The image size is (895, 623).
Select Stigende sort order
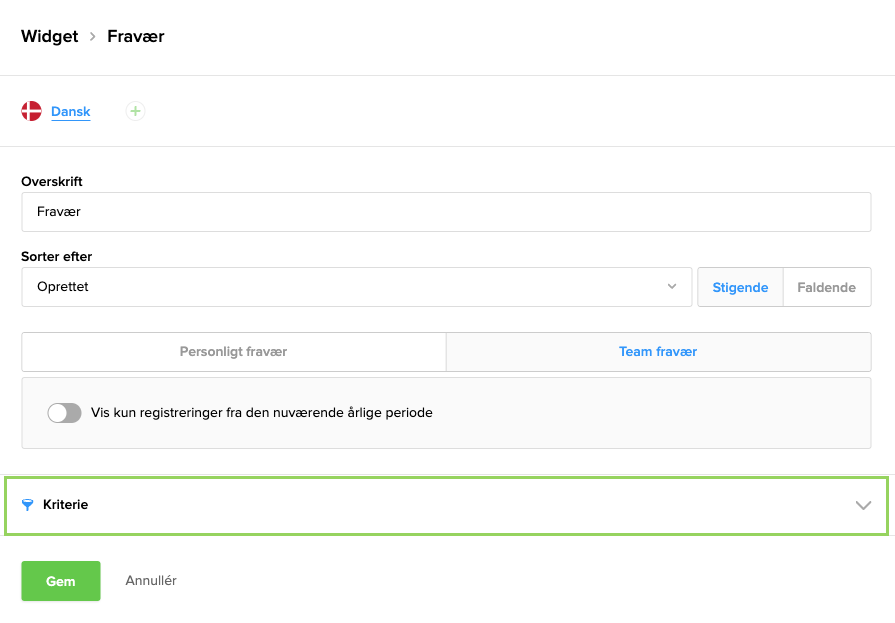739,287
